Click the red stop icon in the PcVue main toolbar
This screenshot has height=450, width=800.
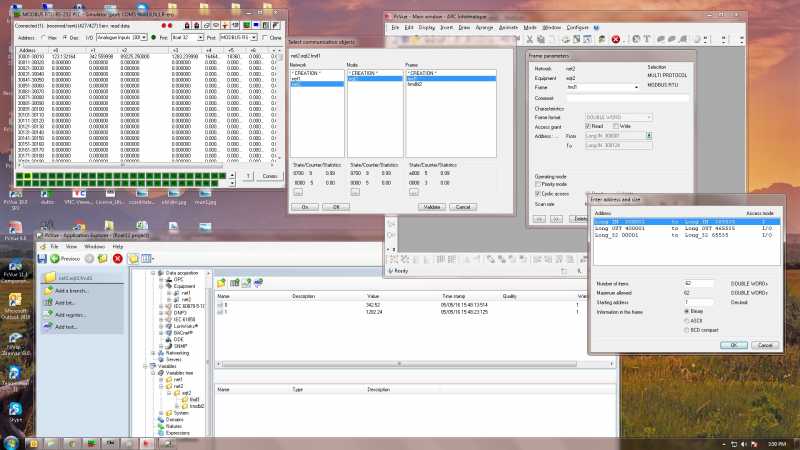click(616, 39)
